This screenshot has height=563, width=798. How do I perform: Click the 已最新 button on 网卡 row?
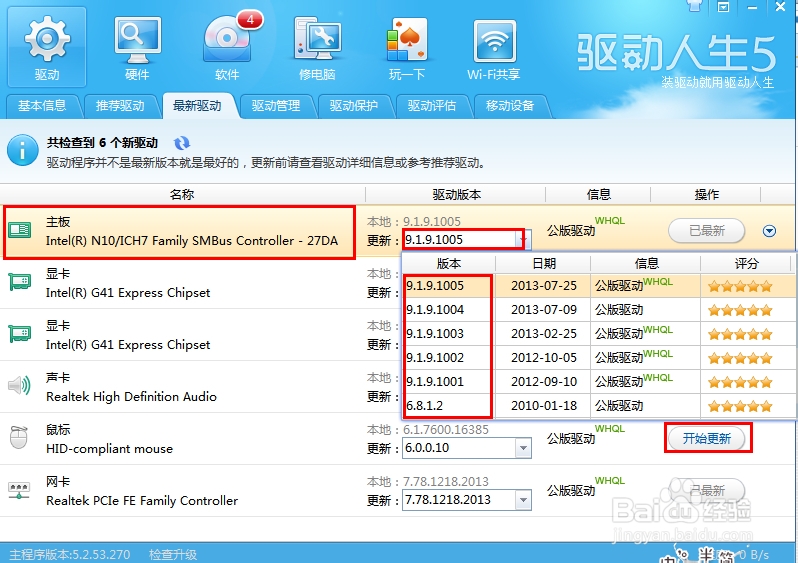click(x=706, y=491)
